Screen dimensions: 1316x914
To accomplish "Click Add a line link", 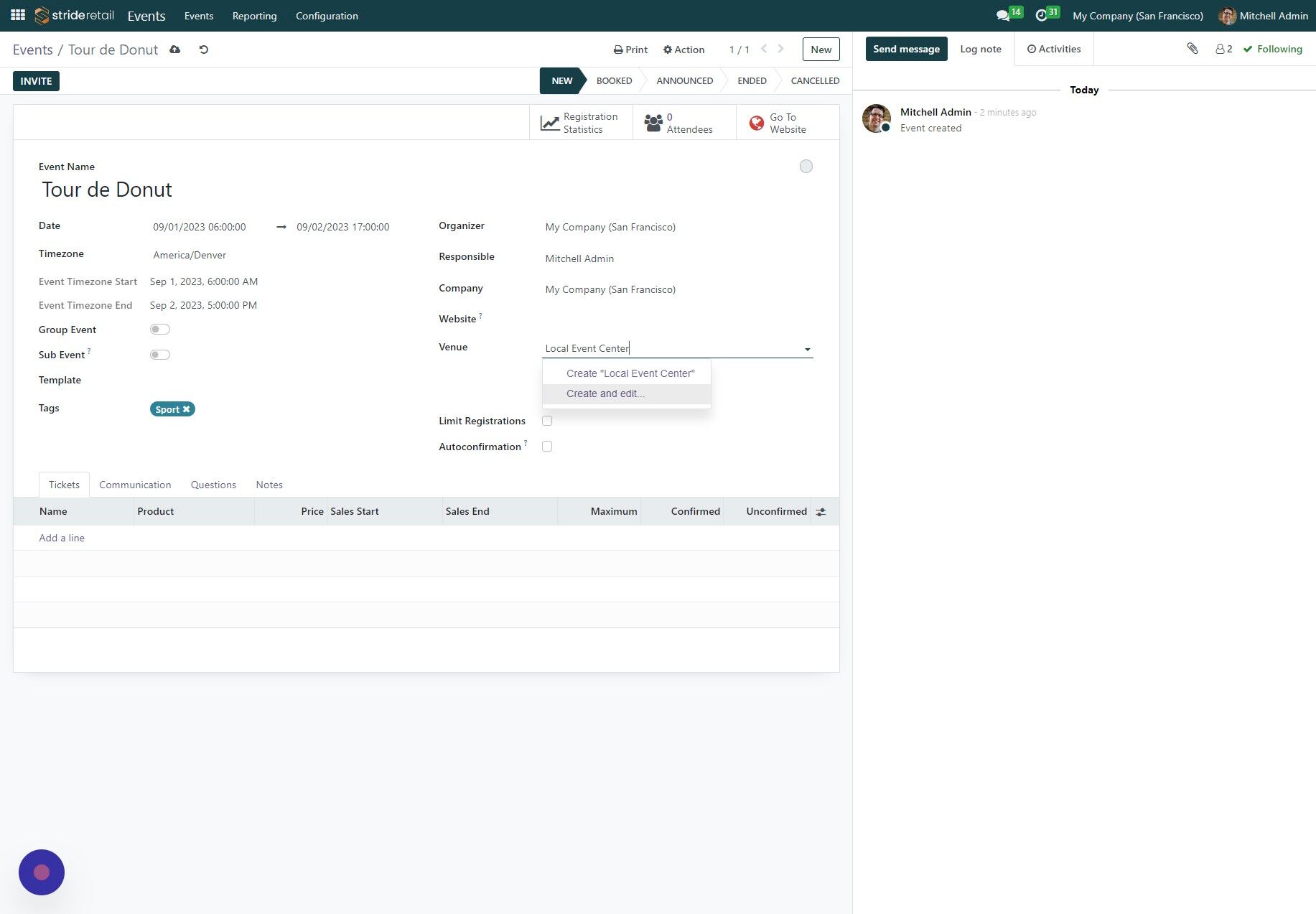I will [62, 538].
